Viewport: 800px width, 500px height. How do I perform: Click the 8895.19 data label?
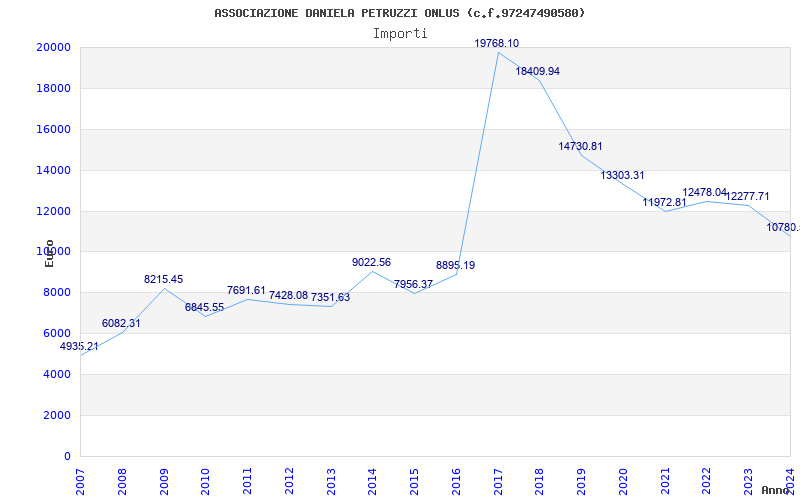click(x=455, y=266)
